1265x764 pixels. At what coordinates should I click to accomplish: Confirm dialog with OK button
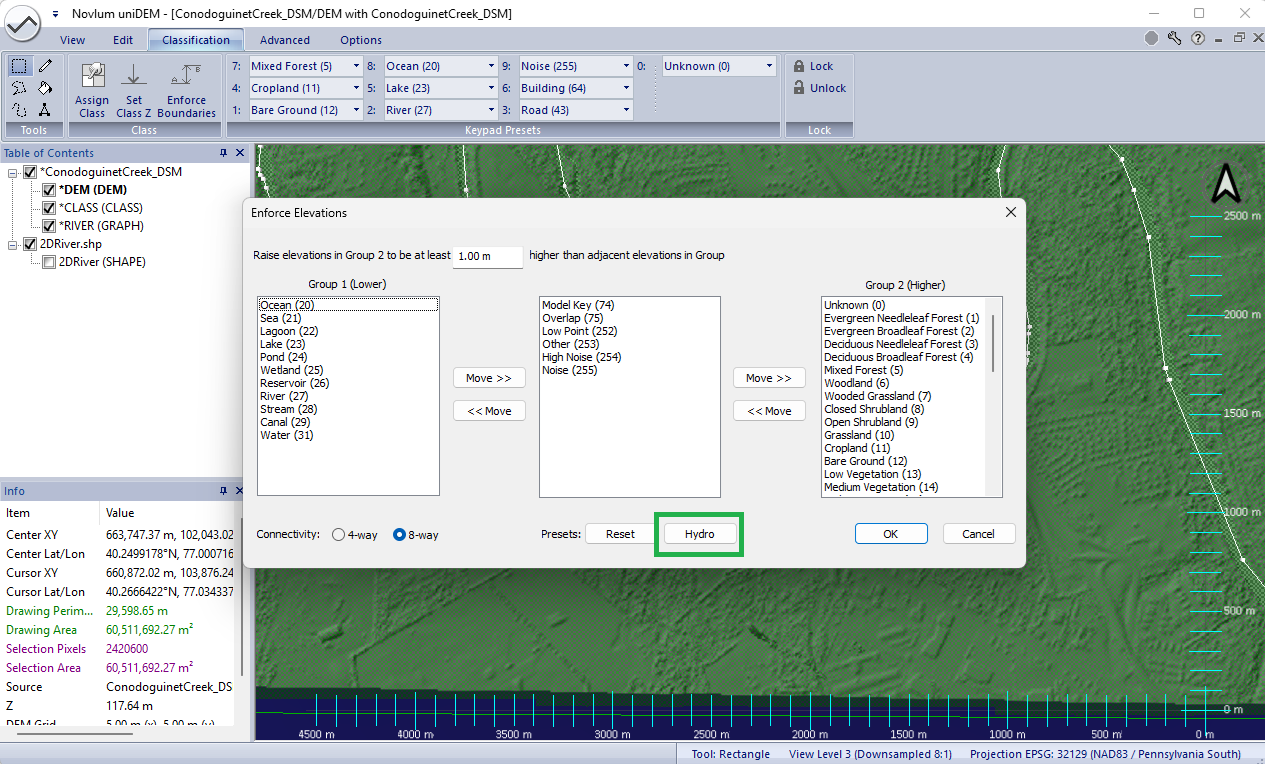891,534
